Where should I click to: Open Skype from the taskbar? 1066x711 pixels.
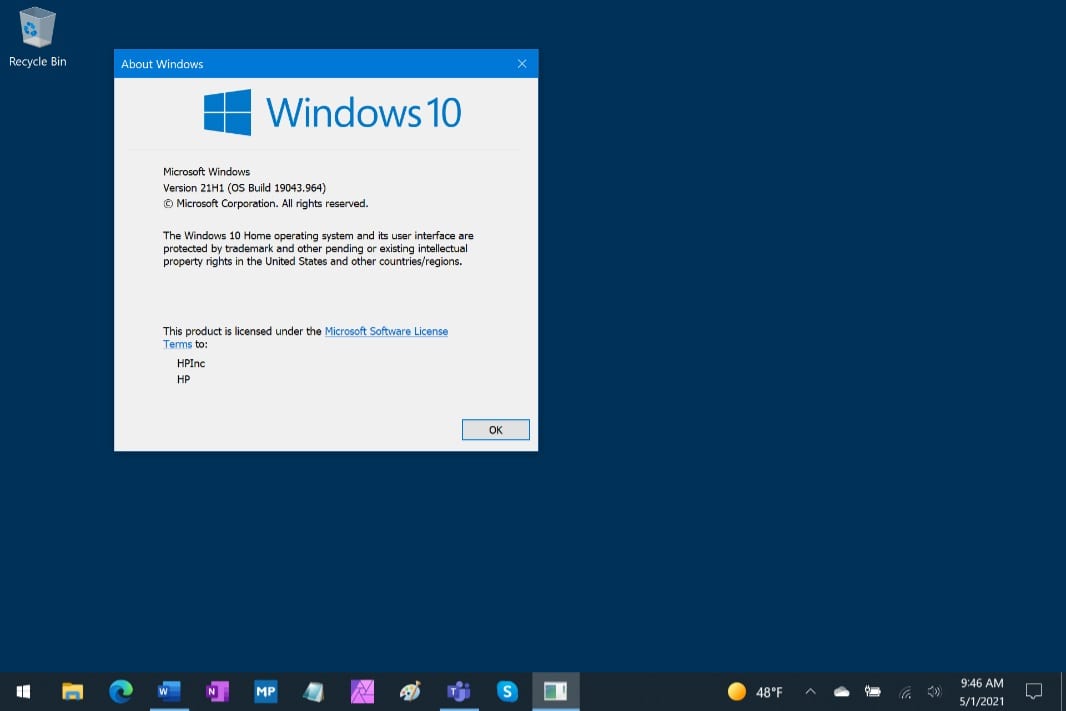pyautogui.click(x=507, y=691)
